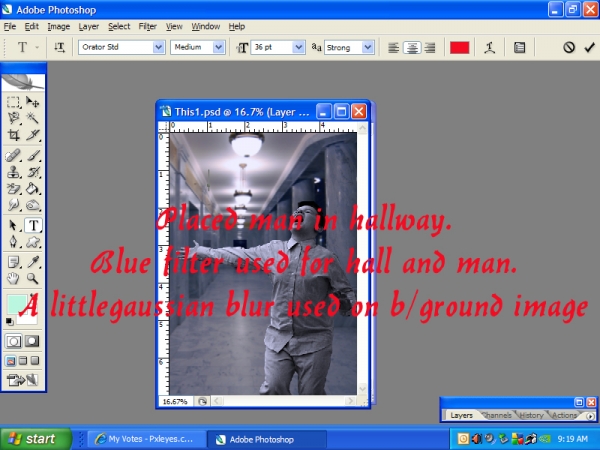Switch to the Actions tab
Screen dimensions: 600x450
(565, 415)
